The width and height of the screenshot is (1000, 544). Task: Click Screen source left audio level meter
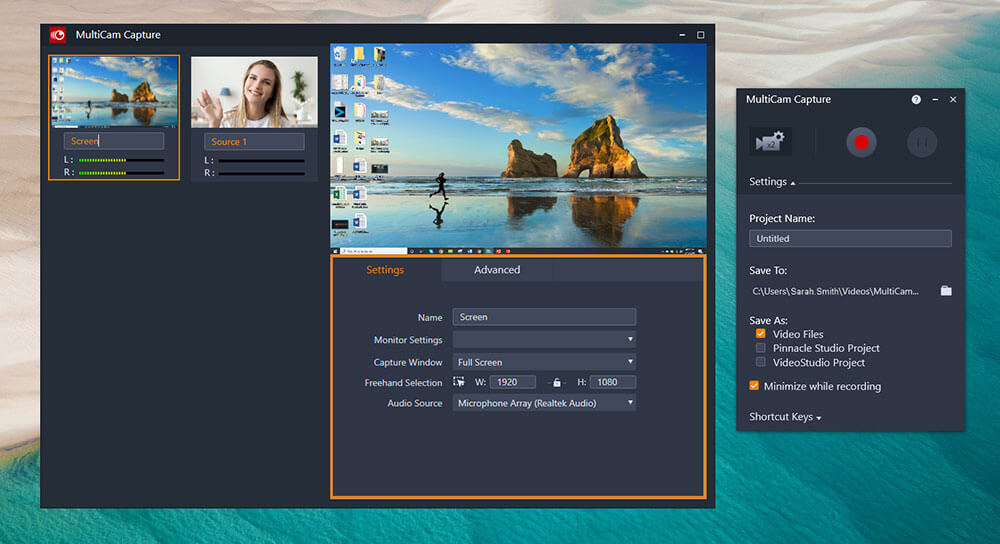click(x=121, y=160)
